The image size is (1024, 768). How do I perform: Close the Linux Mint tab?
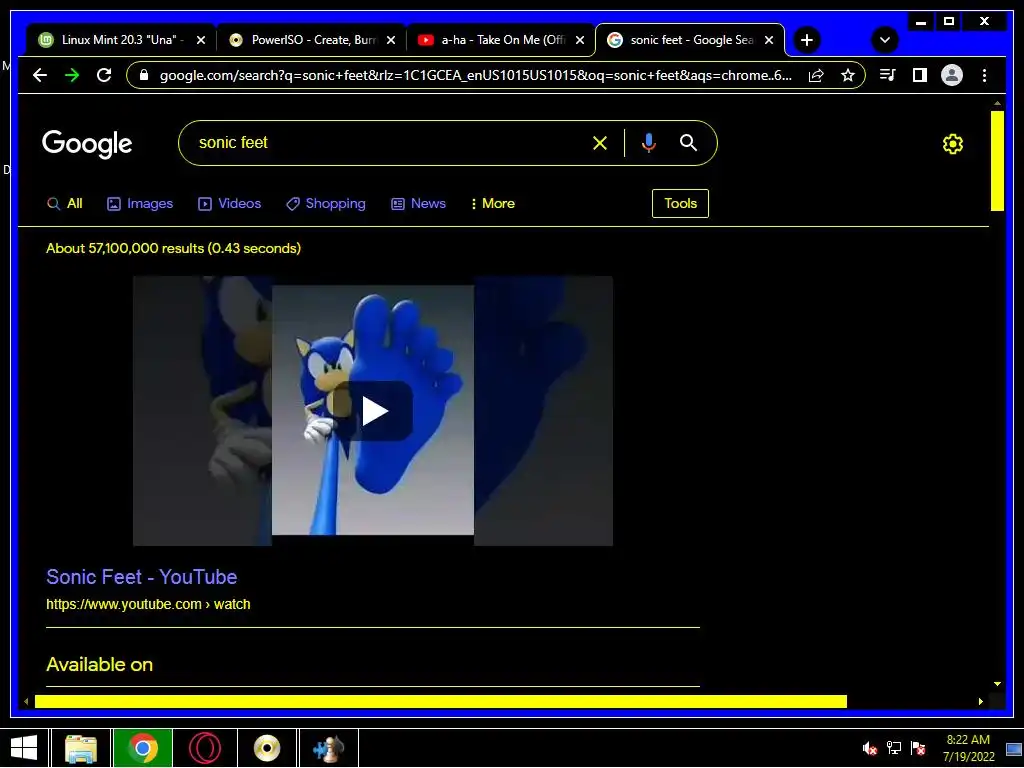tap(201, 40)
